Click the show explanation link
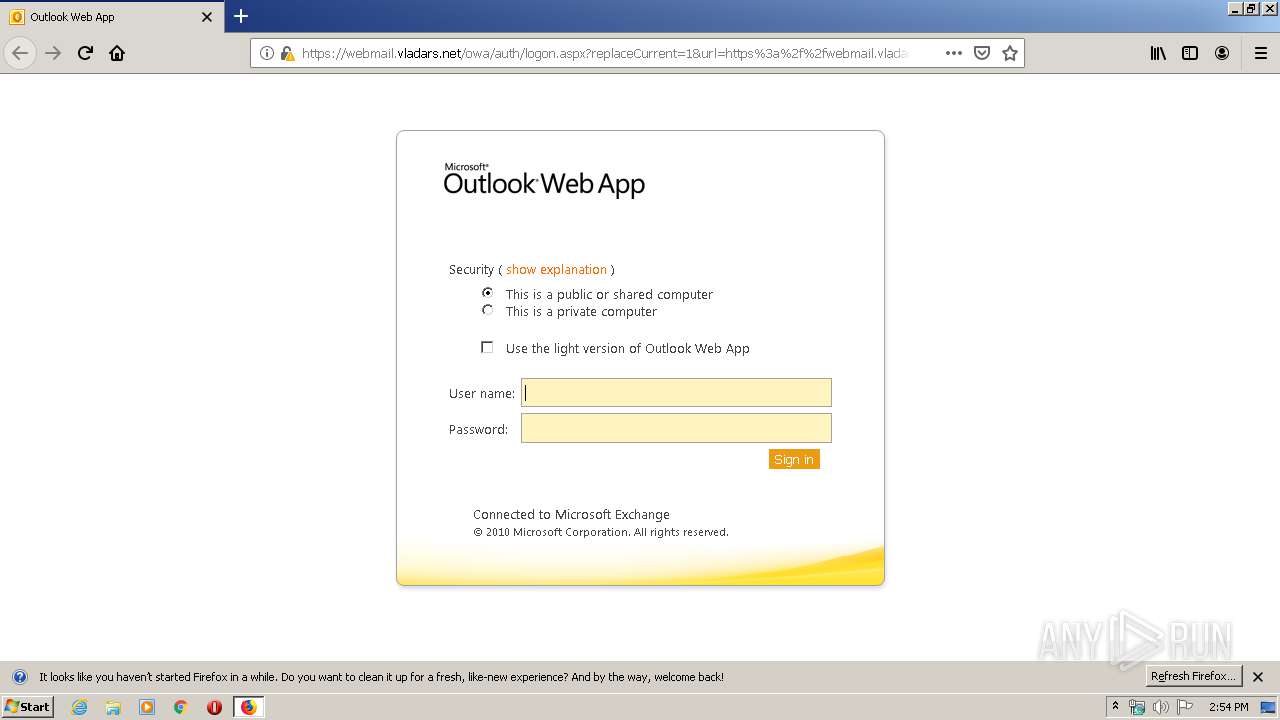Viewport: 1280px width, 720px height. [x=556, y=269]
